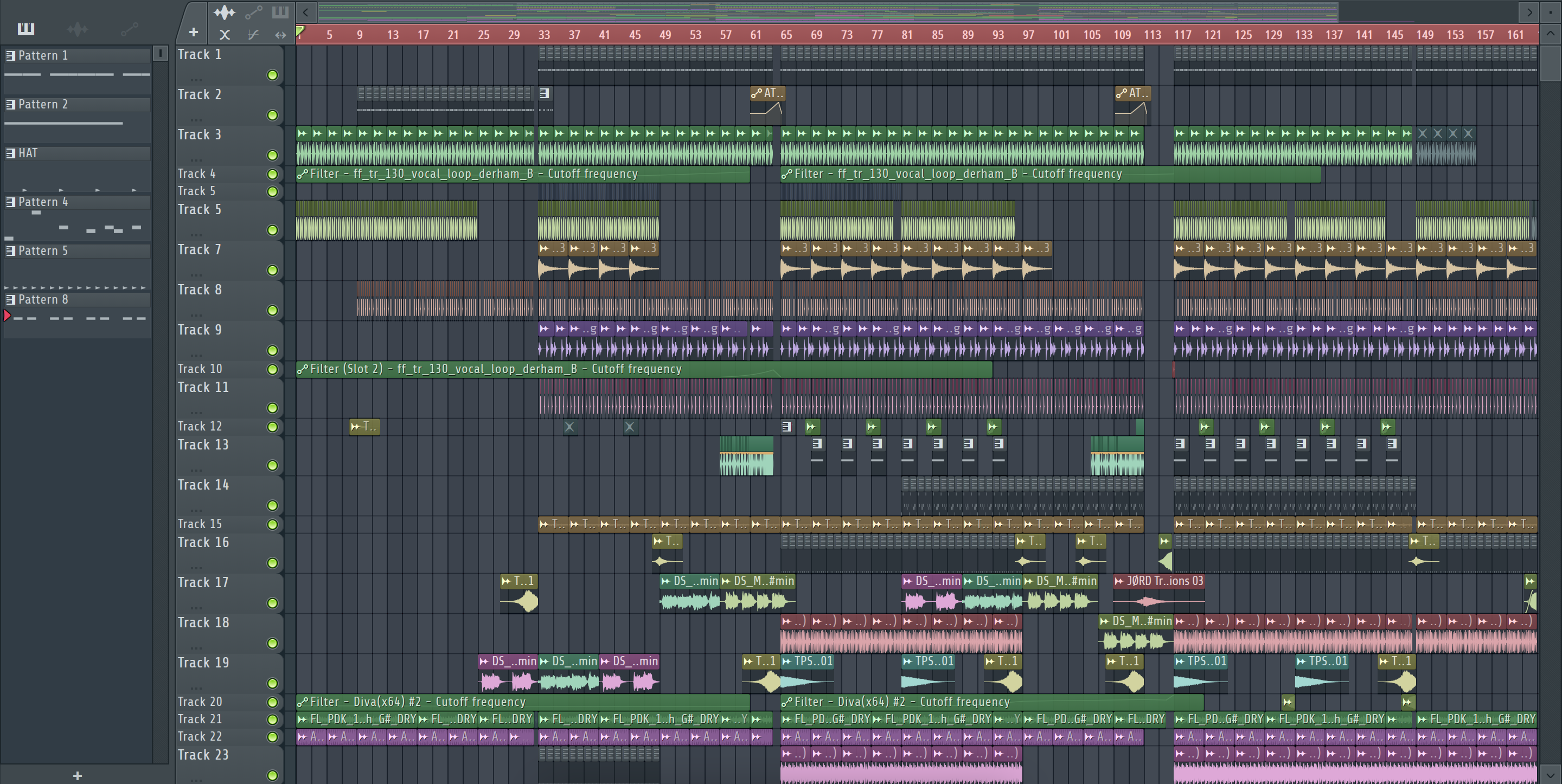Click first TPS..01 audio clip on Track 19
The image size is (1562, 784).
[807, 672]
